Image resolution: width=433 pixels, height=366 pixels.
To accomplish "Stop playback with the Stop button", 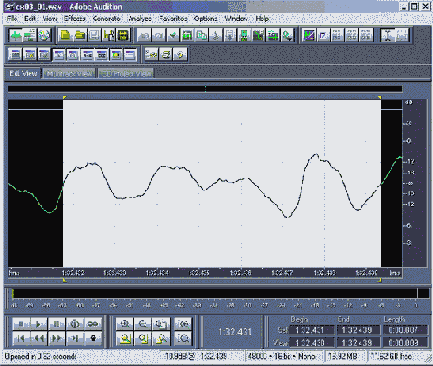I will [21, 324].
